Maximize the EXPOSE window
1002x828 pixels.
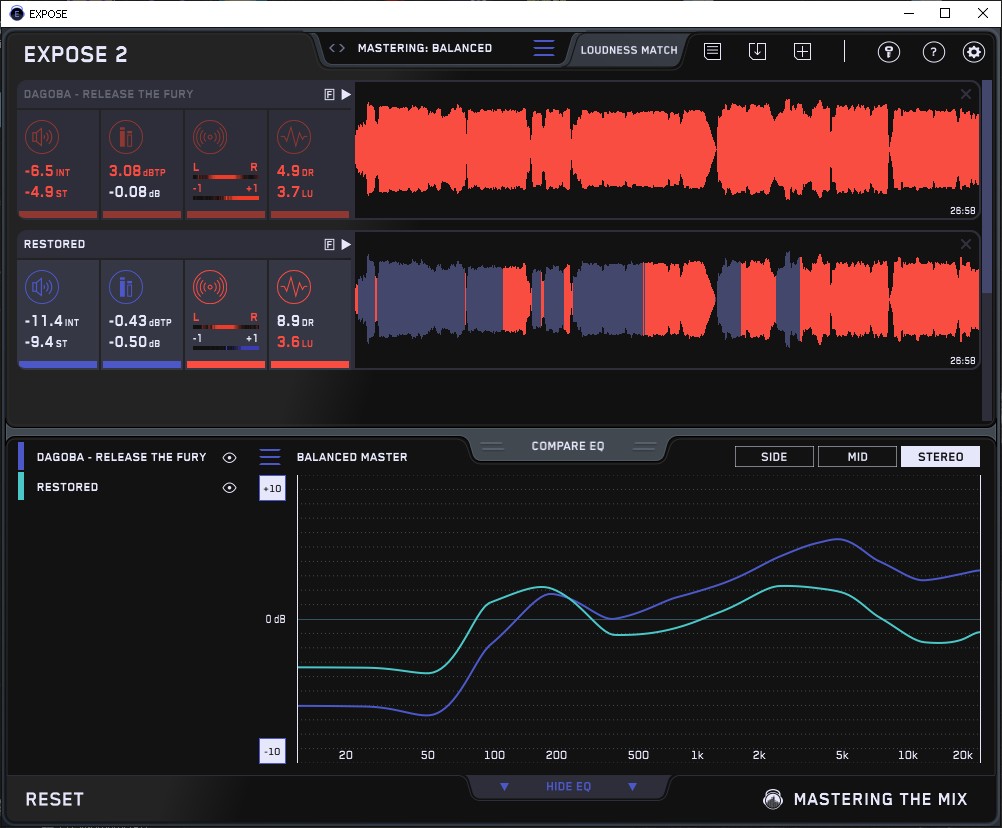[945, 13]
